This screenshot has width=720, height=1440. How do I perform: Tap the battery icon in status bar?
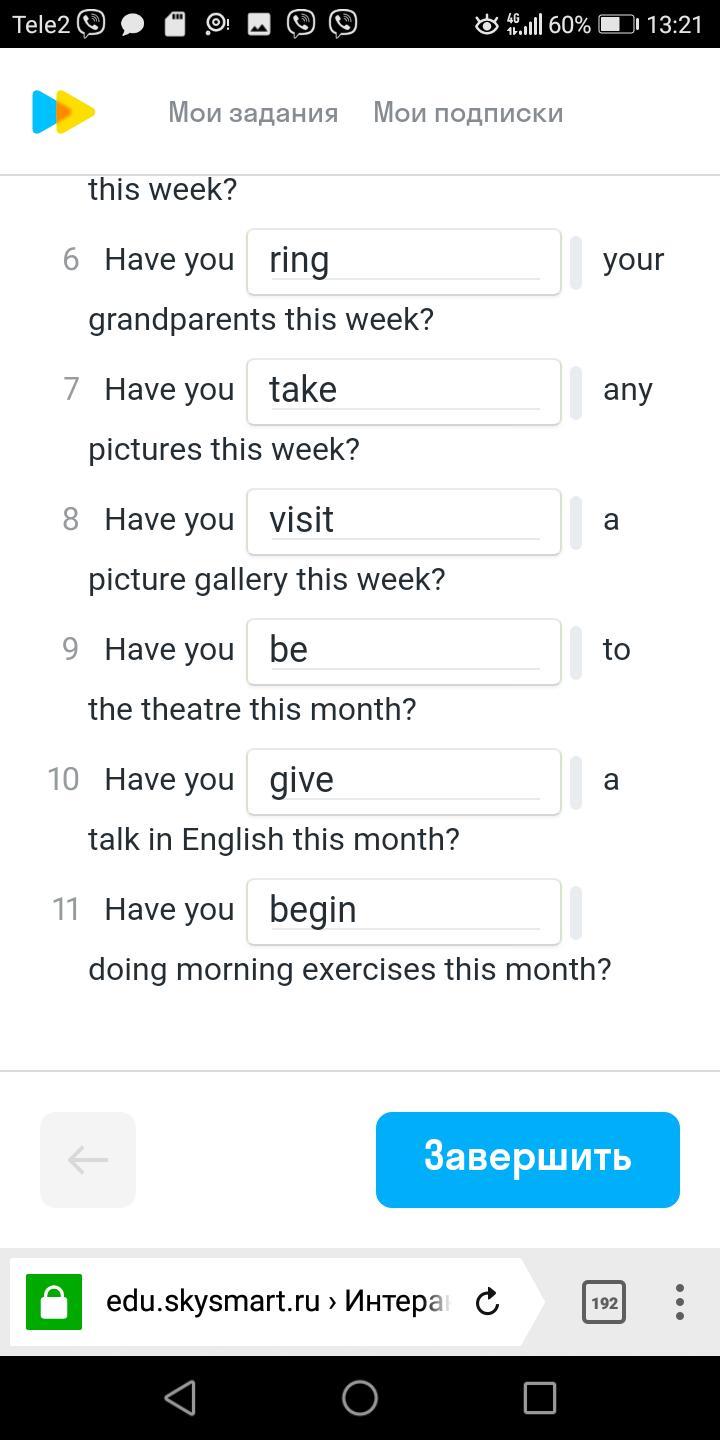click(617, 24)
